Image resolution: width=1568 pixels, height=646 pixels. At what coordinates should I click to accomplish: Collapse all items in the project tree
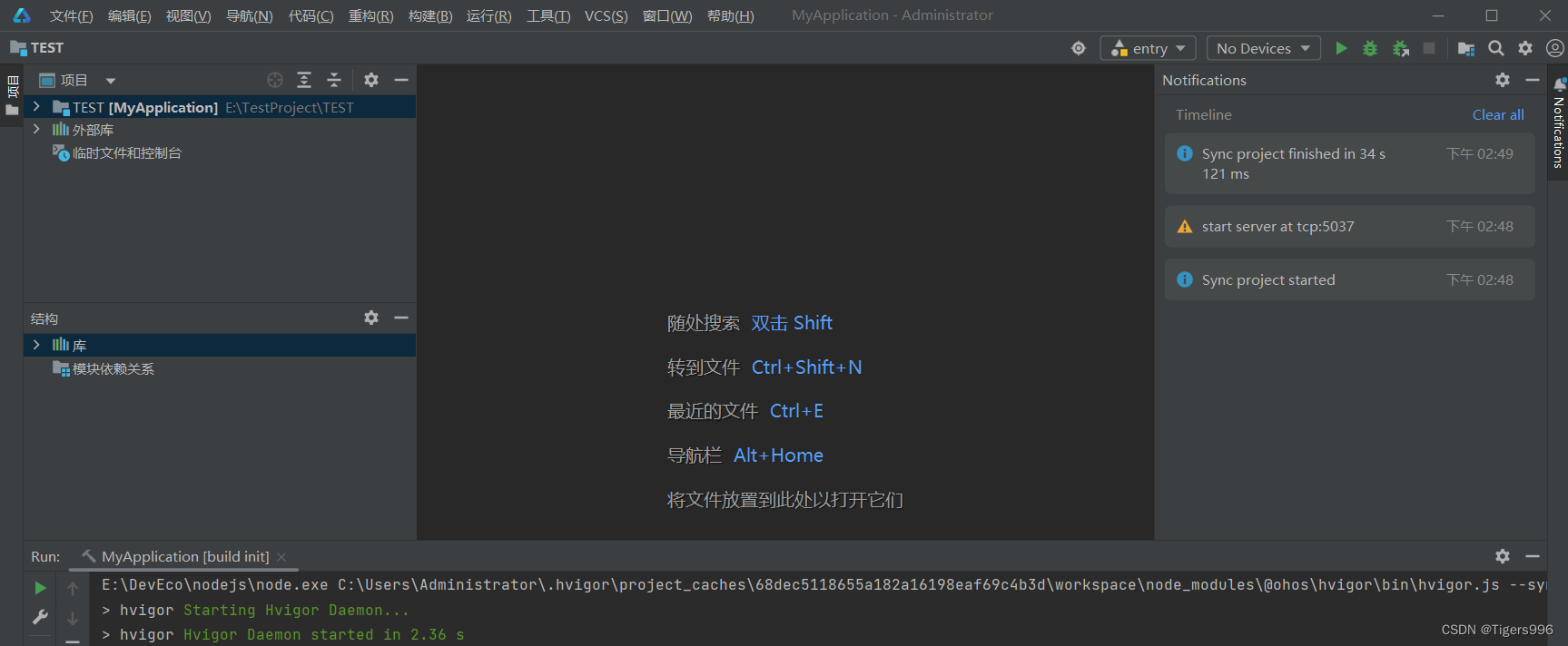pyautogui.click(x=334, y=80)
